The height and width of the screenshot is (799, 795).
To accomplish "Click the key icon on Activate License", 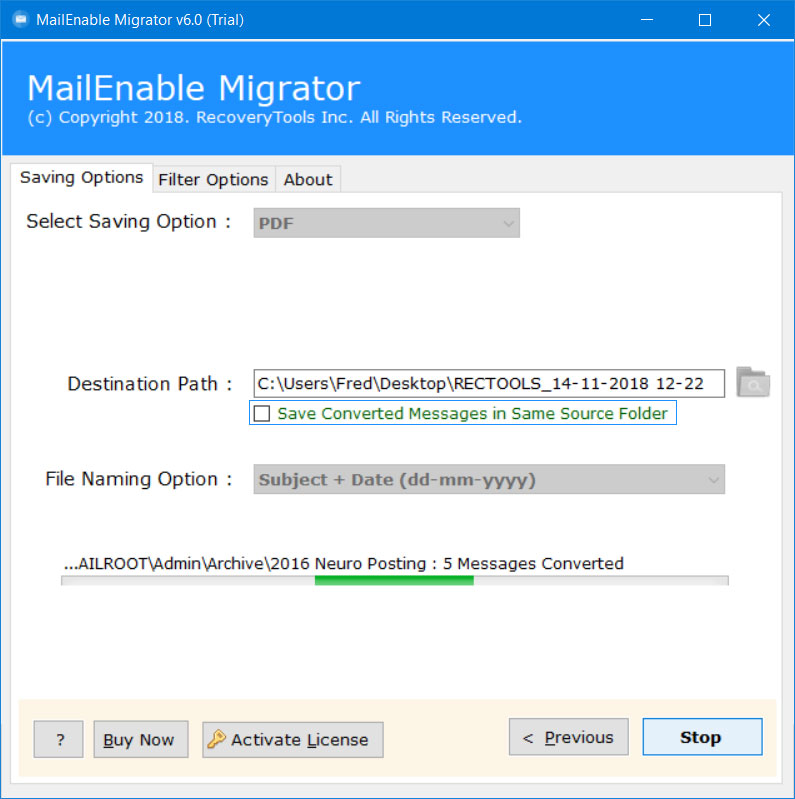I will pyautogui.click(x=217, y=739).
